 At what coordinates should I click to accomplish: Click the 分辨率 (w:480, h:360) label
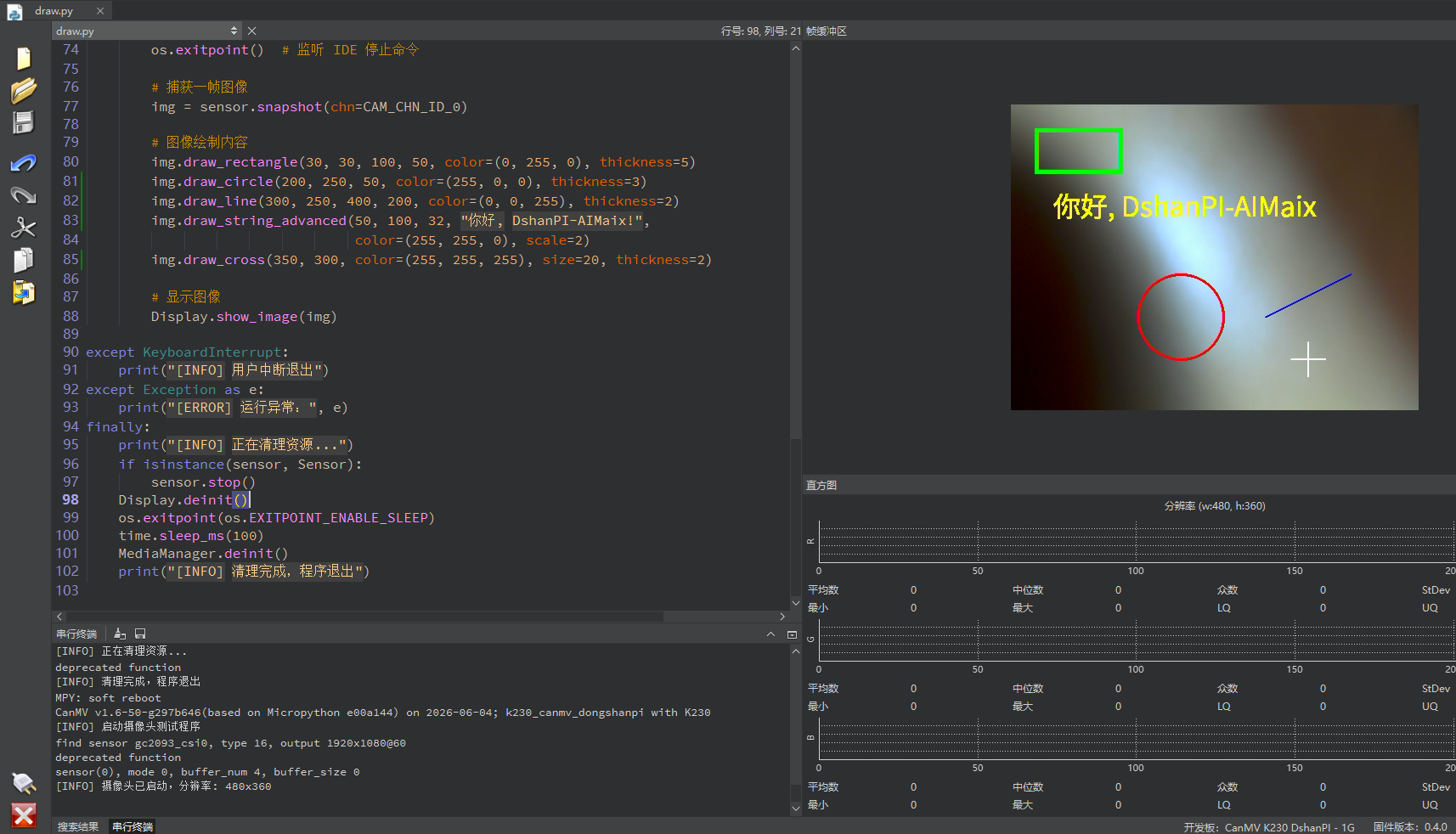point(1215,505)
